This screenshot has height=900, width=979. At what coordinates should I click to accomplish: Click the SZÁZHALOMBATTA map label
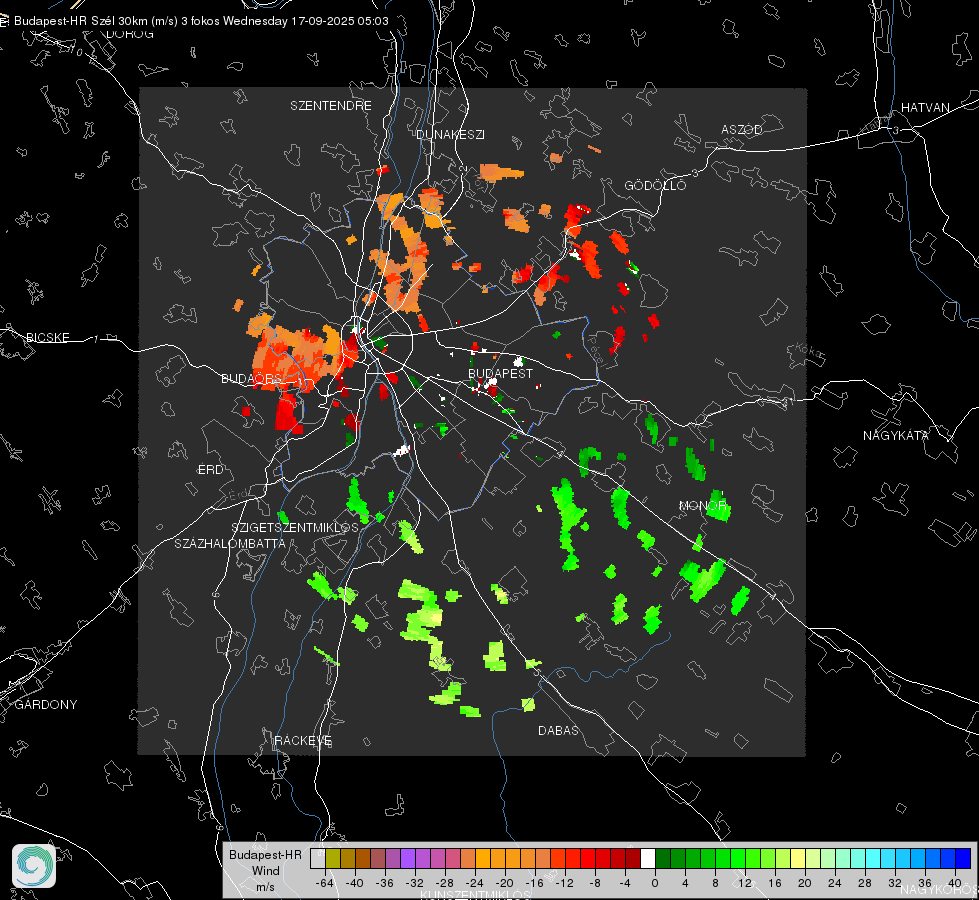coord(230,543)
